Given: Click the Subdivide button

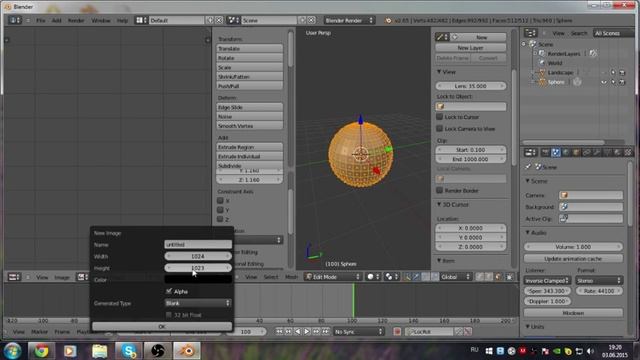Looking at the screenshot, I should pyautogui.click(x=249, y=165).
